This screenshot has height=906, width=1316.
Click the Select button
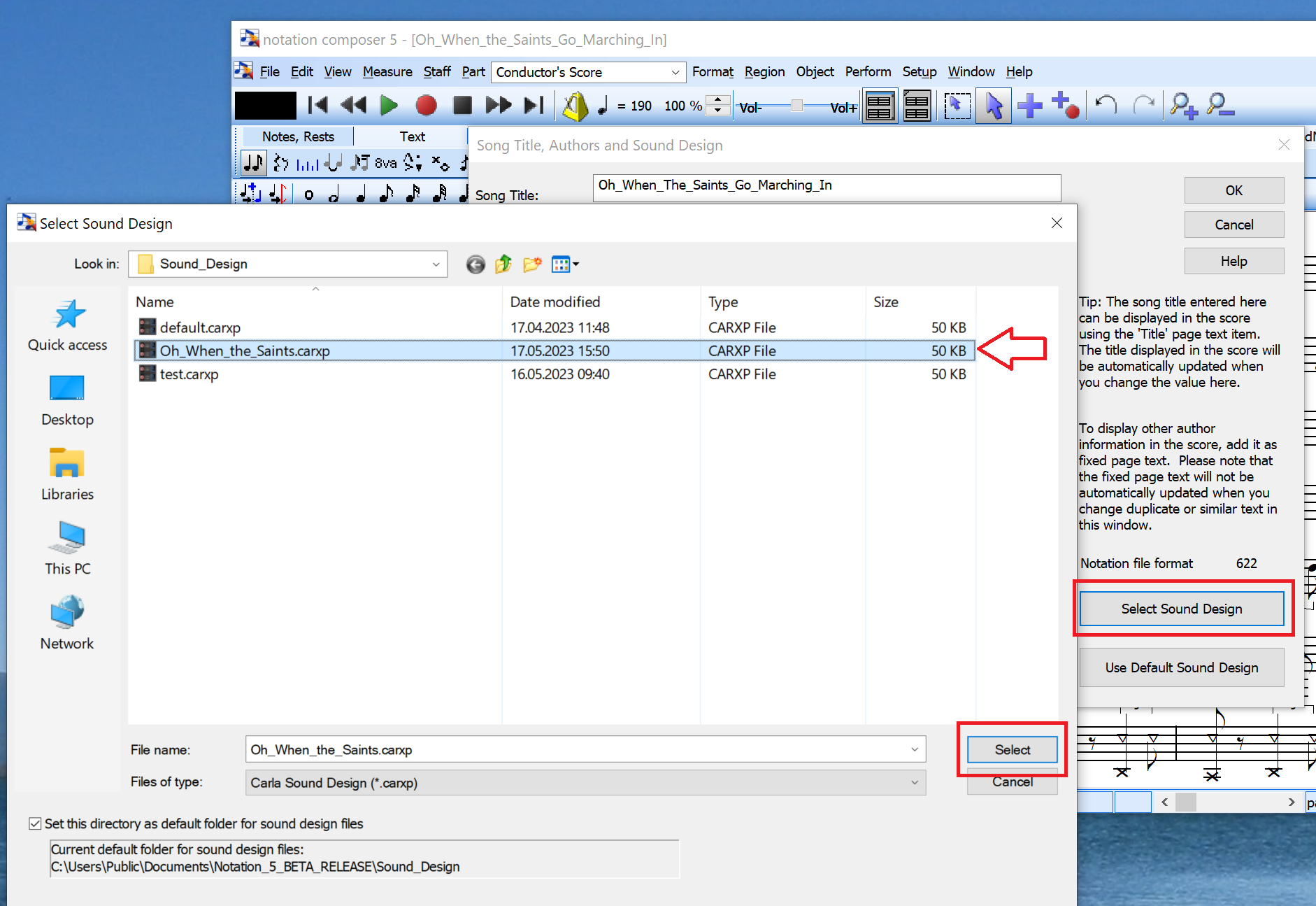[1012, 749]
